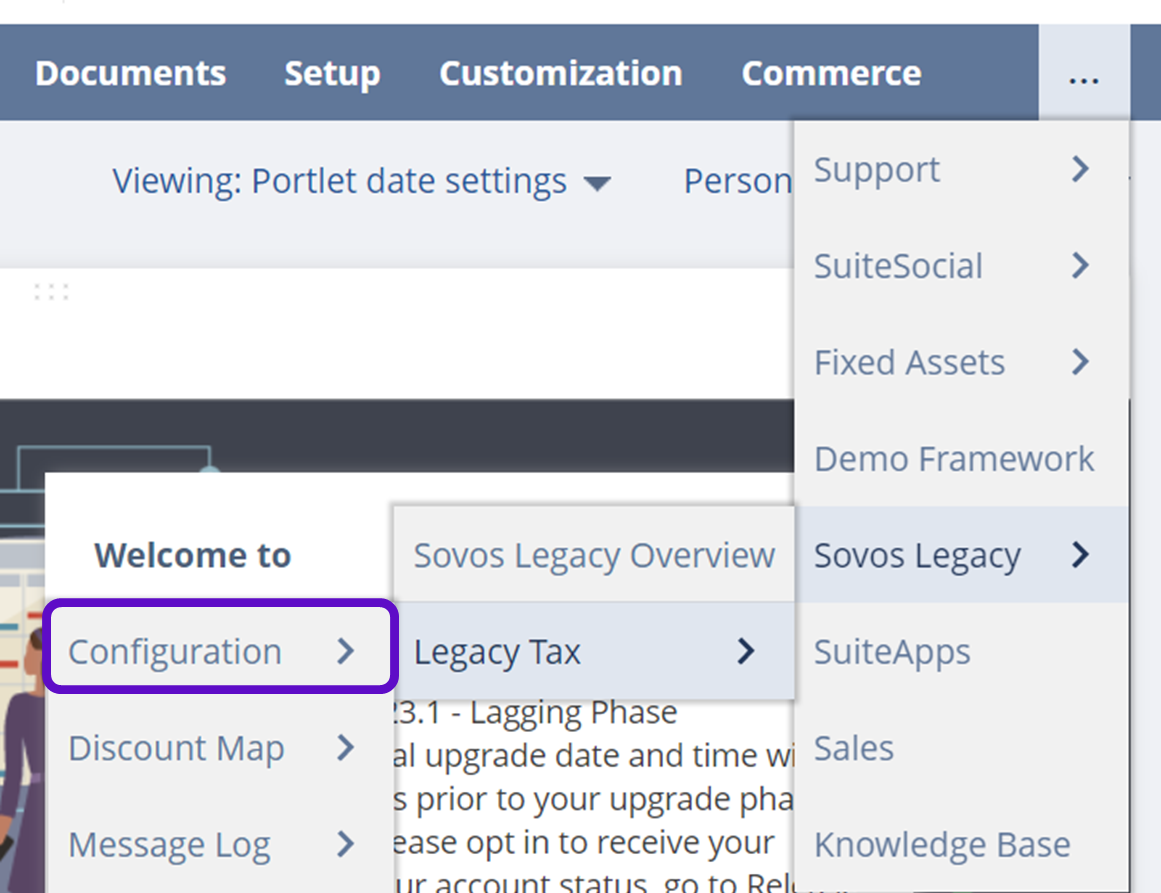
Task: Open the Setup menu
Action: point(332,74)
